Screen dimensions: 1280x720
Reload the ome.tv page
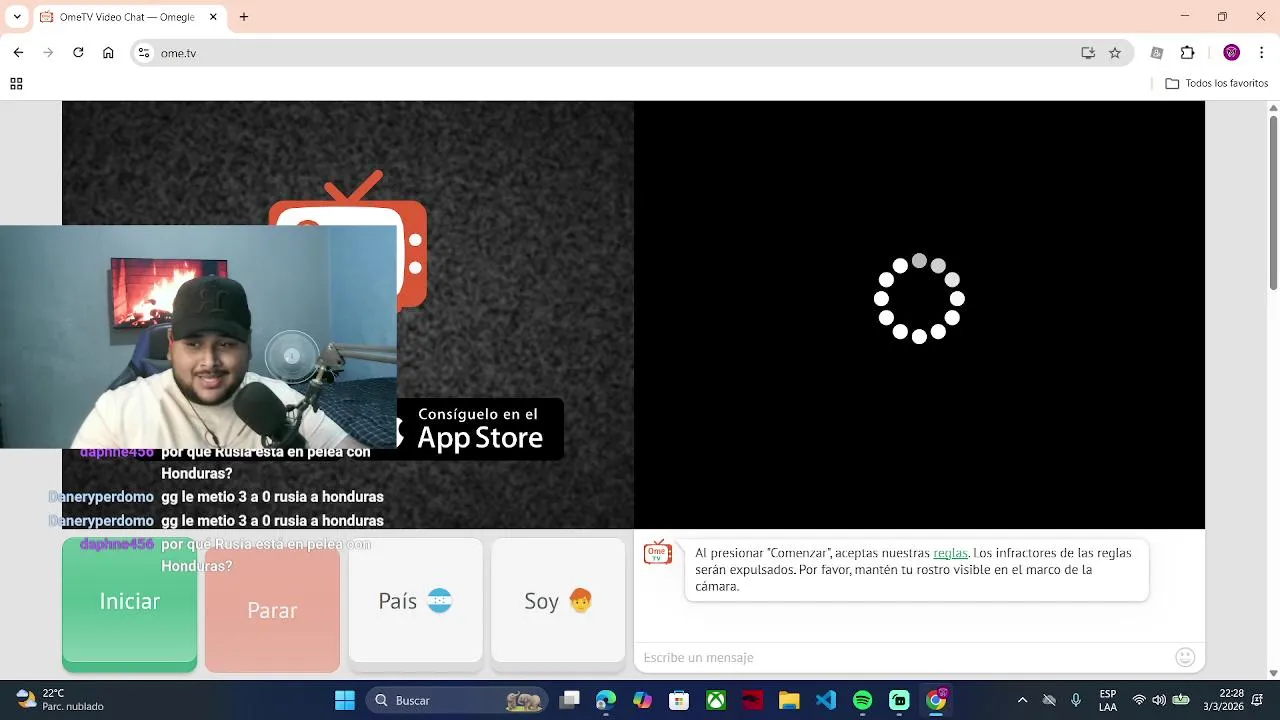(78, 53)
